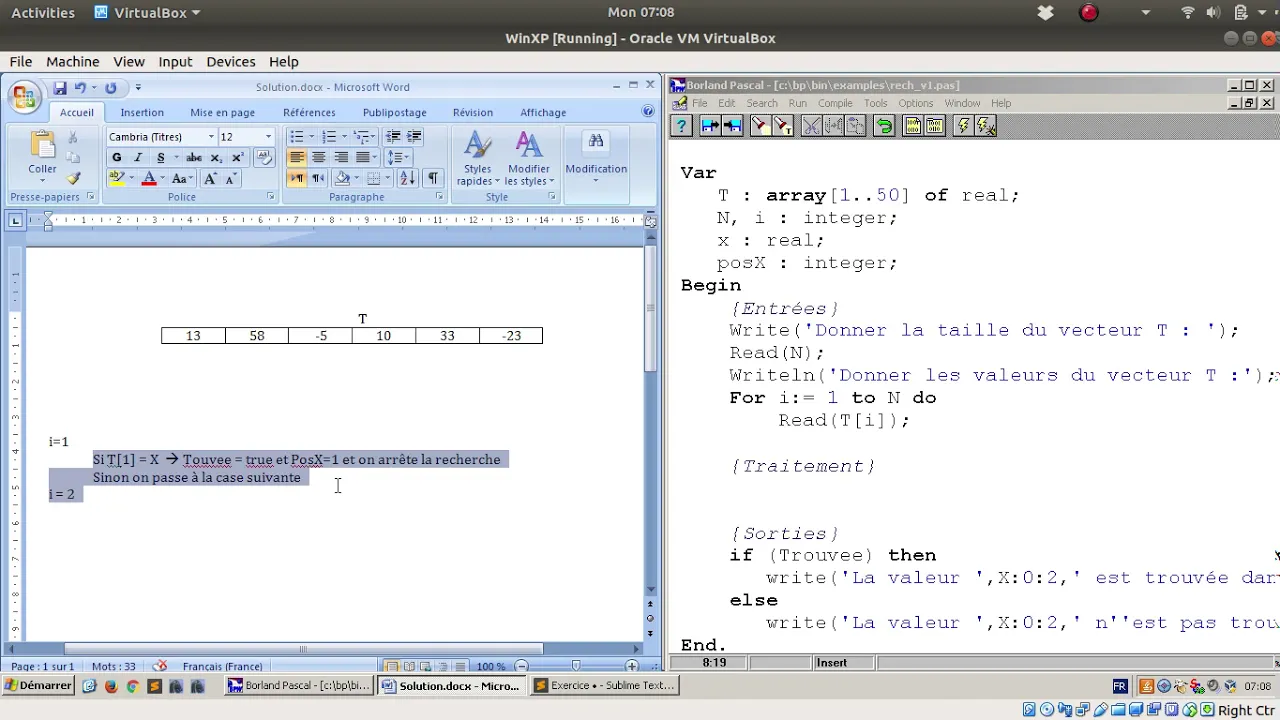Image resolution: width=1280 pixels, height=720 pixels.
Task: Toggle show paragraph marks ¶
Action: tap(432, 179)
